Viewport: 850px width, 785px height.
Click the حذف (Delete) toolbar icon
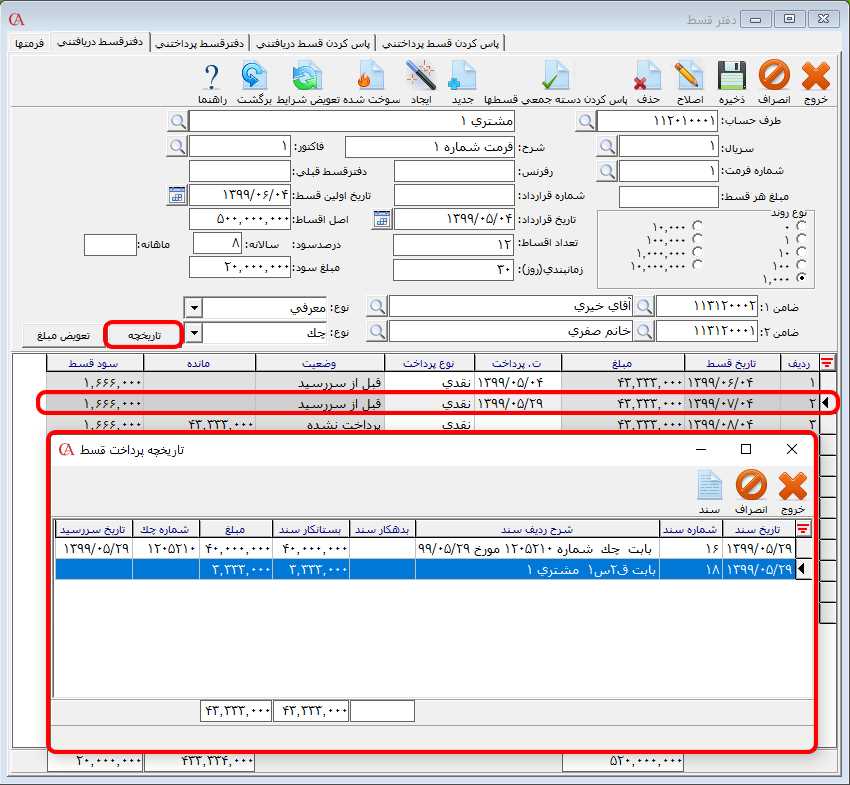coord(648,77)
